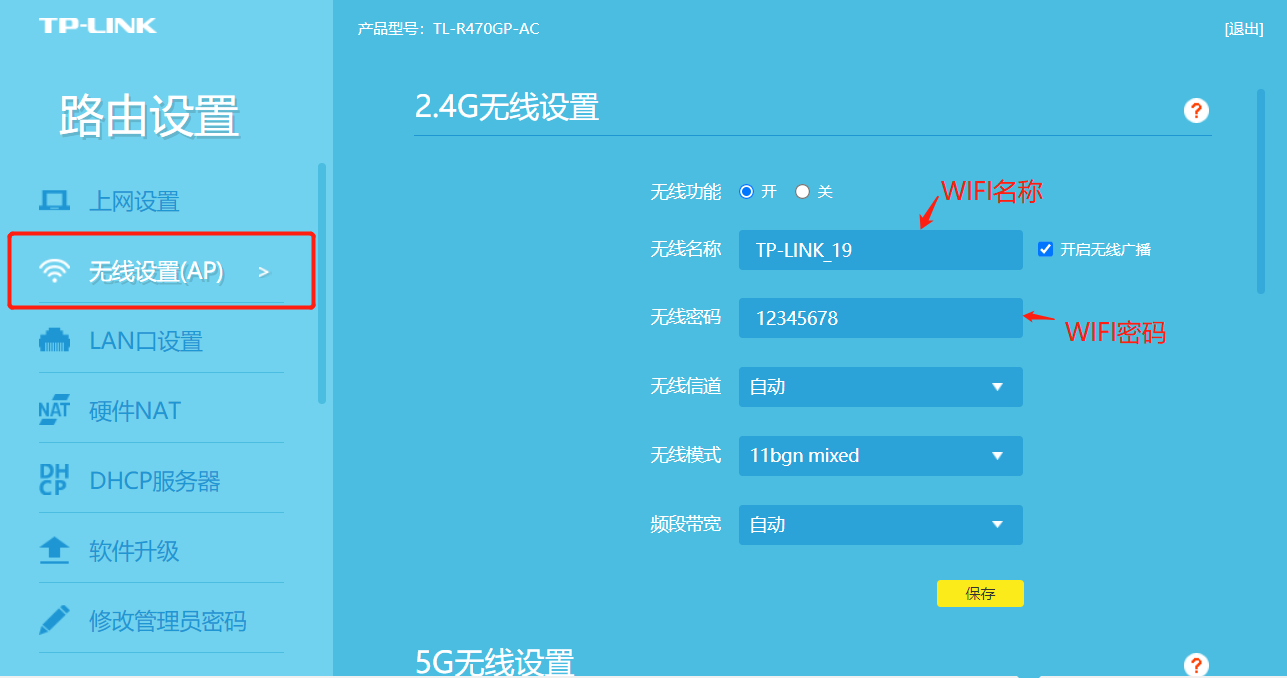
Task: Click the yellow 保存 button
Action: [980, 593]
